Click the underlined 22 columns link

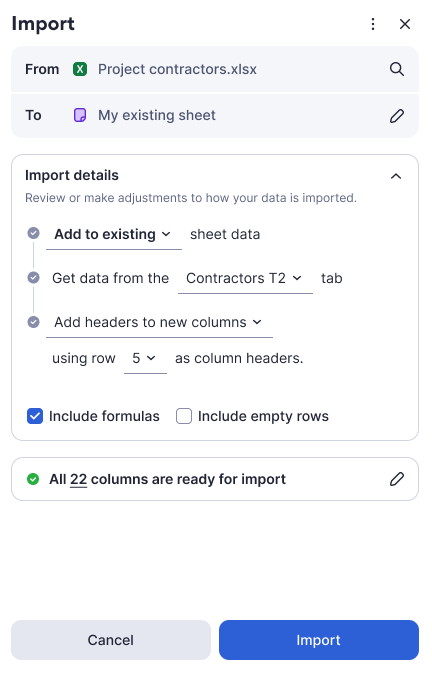pos(79,479)
